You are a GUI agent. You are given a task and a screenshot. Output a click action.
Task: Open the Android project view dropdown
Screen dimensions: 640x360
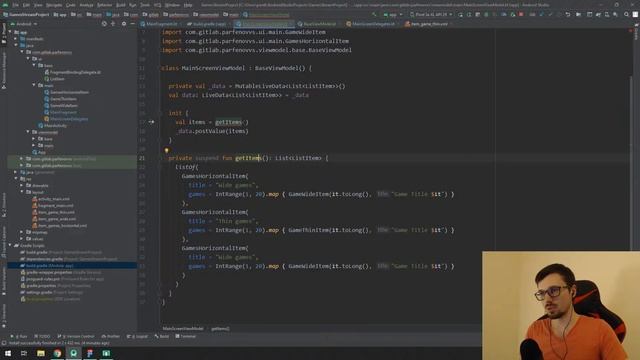tap(24, 24)
